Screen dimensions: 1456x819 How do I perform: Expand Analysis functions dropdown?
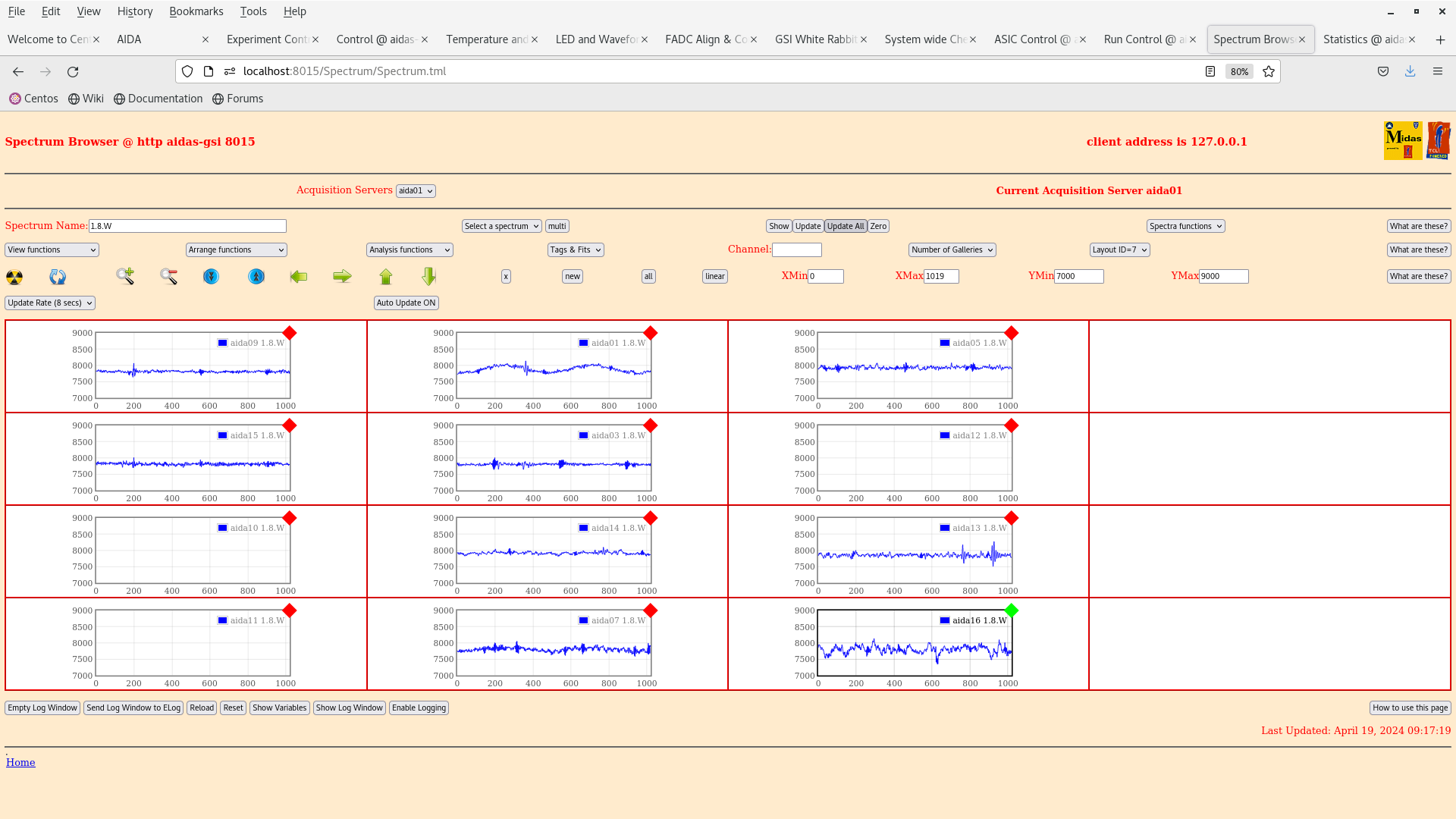[x=409, y=249]
